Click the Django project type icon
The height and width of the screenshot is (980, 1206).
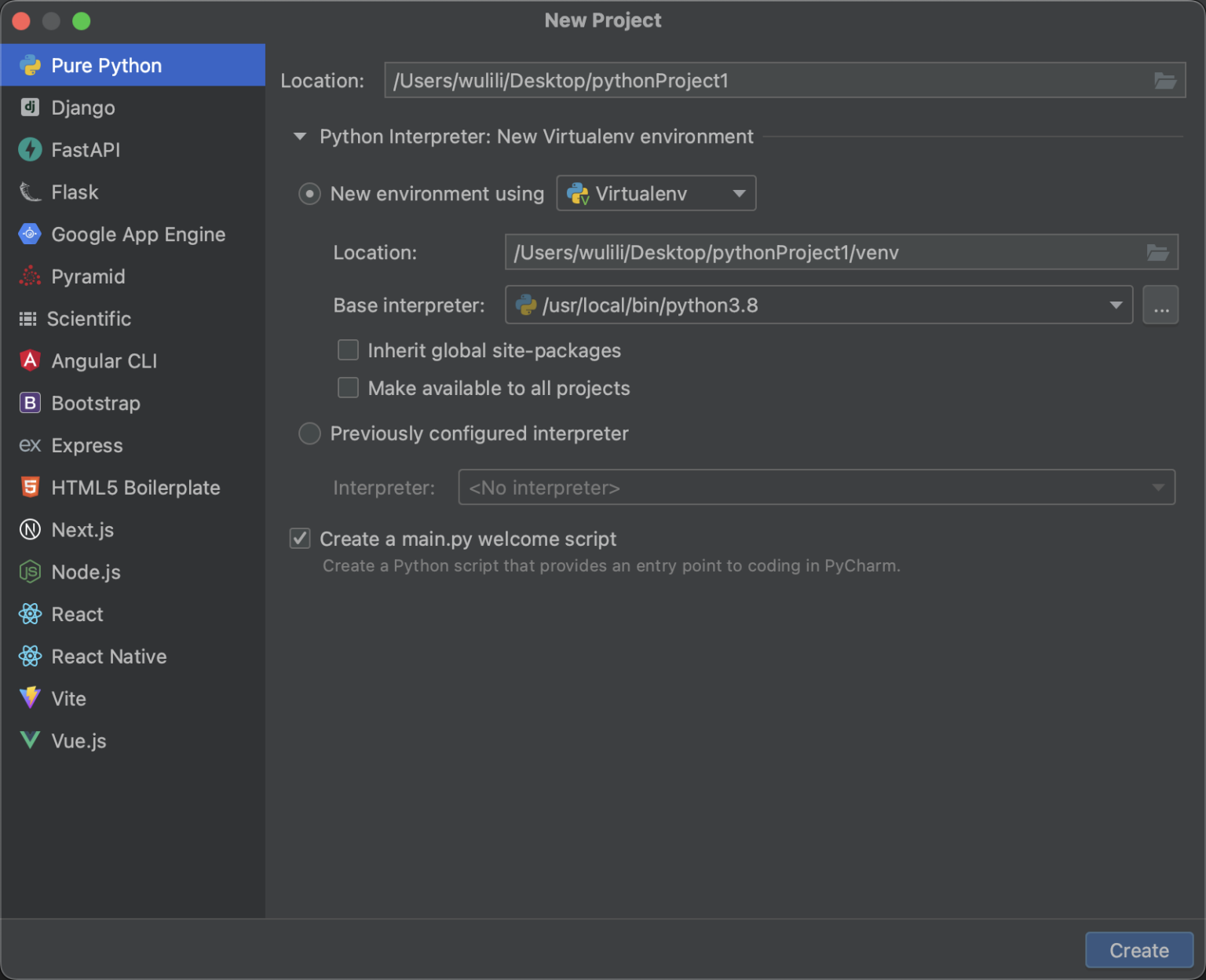coord(30,108)
